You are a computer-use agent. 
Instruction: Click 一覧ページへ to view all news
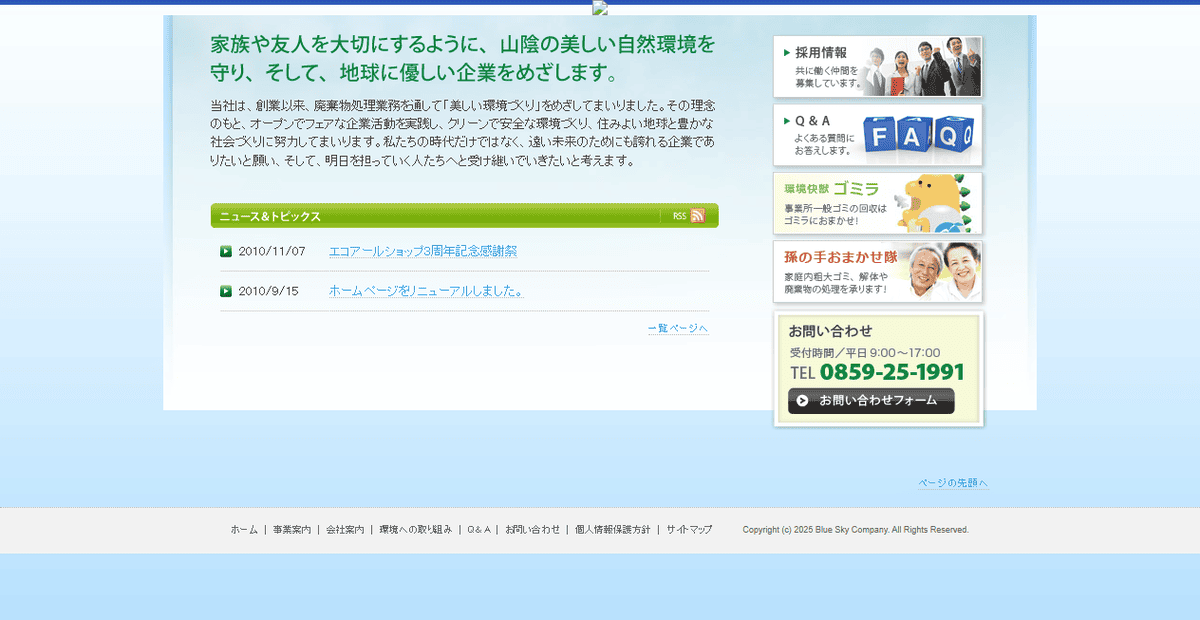[677, 327]
